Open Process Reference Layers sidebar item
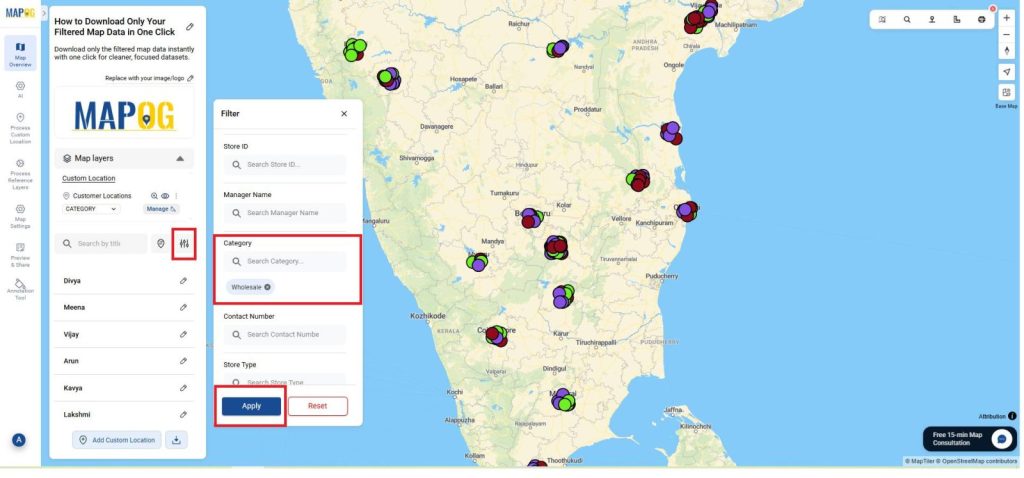 [20, 174]
